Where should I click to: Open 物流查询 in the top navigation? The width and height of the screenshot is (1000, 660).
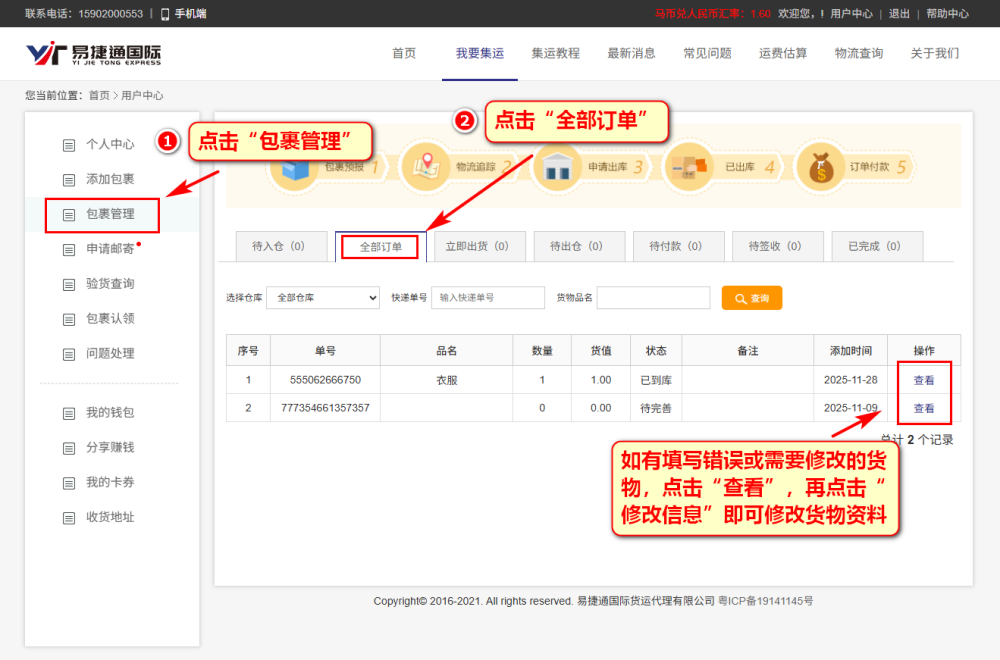coord(858,54)
